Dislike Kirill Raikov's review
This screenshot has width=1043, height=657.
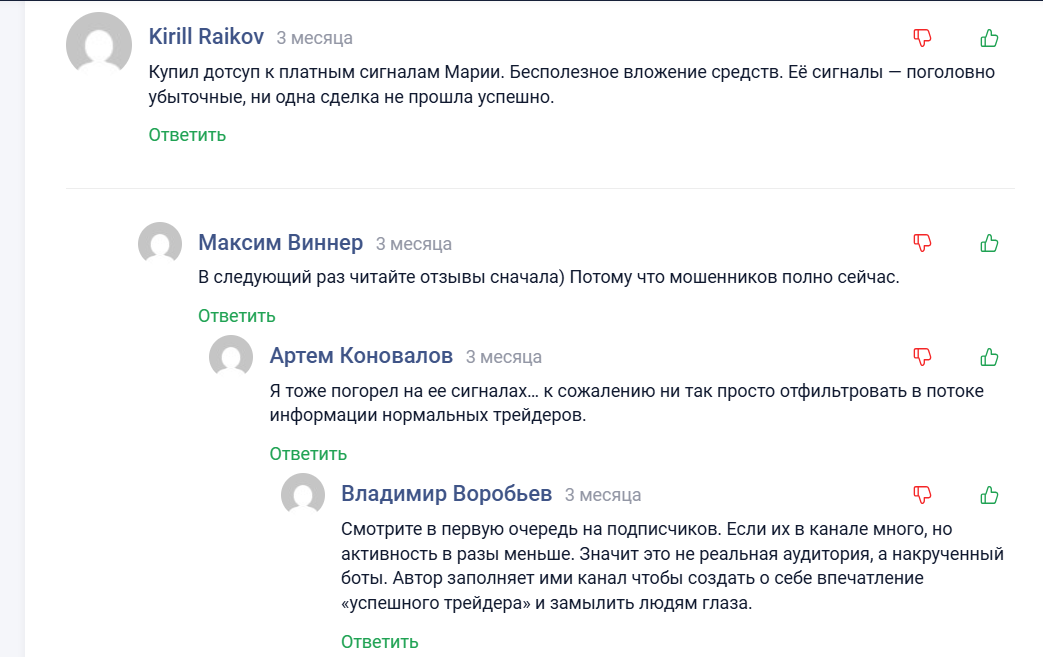[x=921, y=37]
